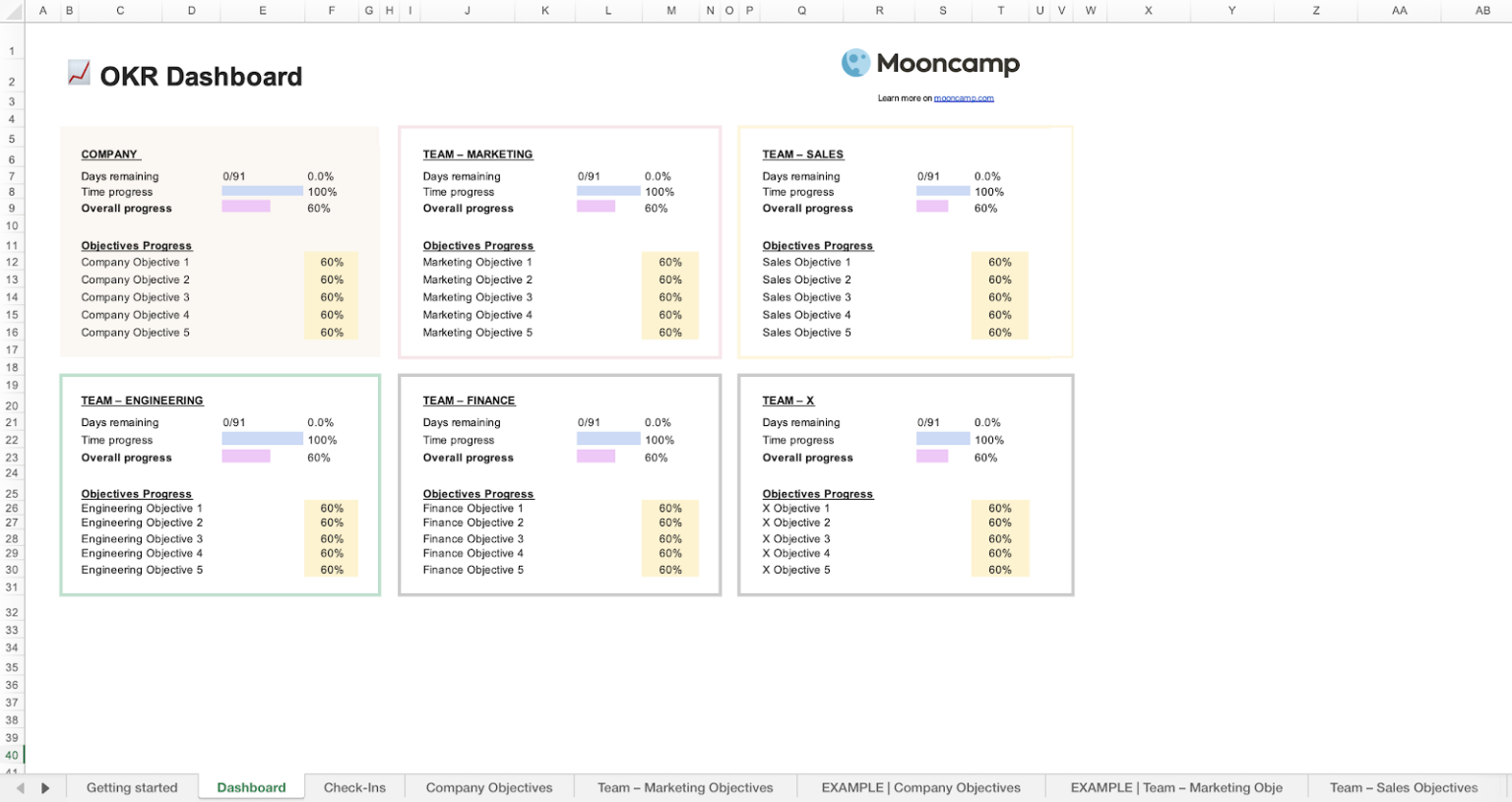This screenshot has height=802, width=1512.
Task: Click Company Objective 1 label
Action: 135,263
